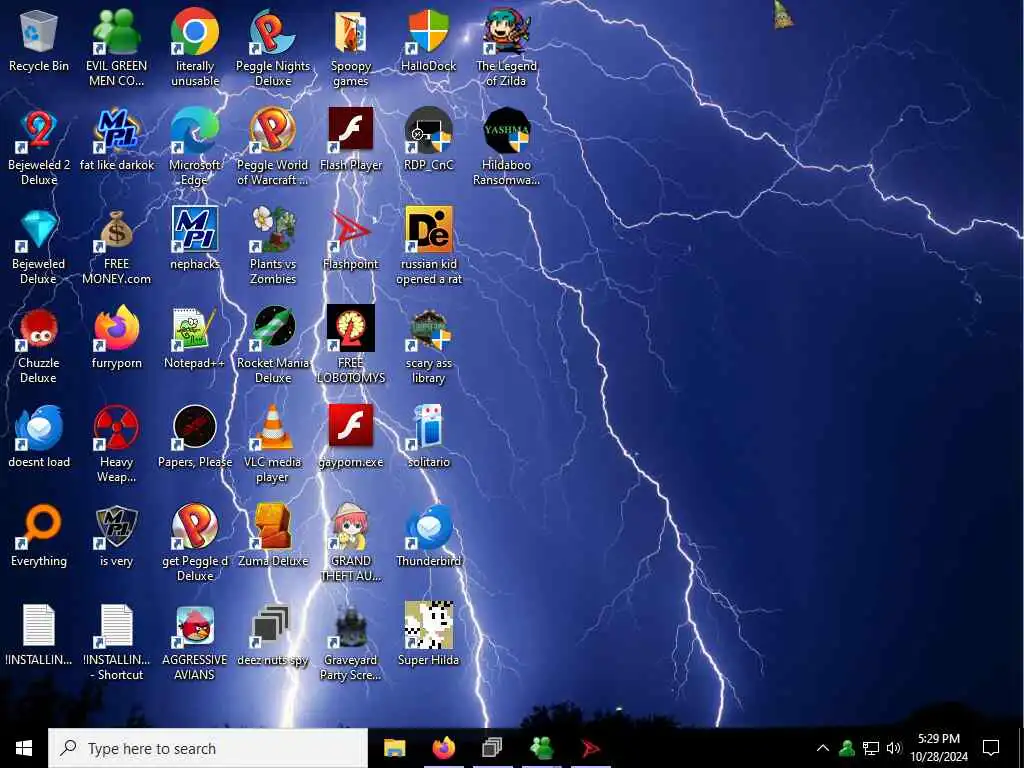
Task: Open the network status tray icon
Action: [x=871, y=748]
